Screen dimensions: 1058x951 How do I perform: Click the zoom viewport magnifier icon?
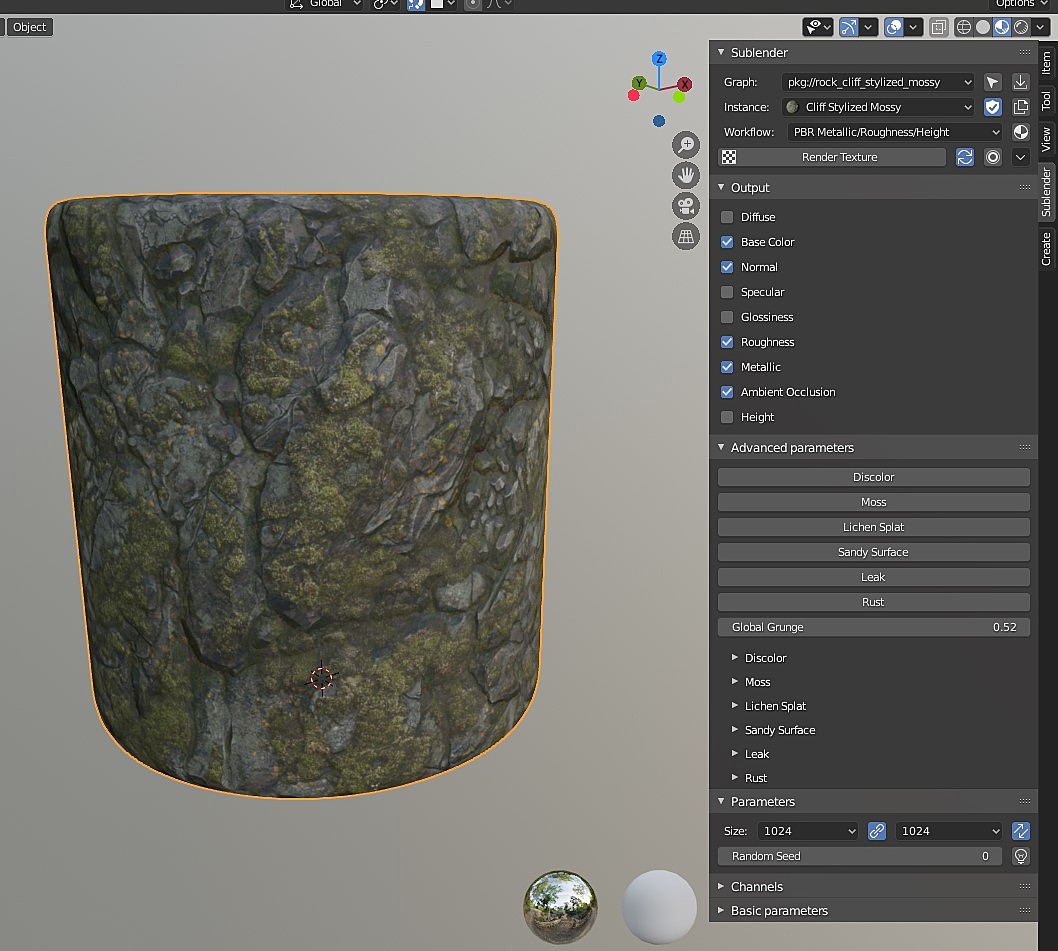coord(686,144)
